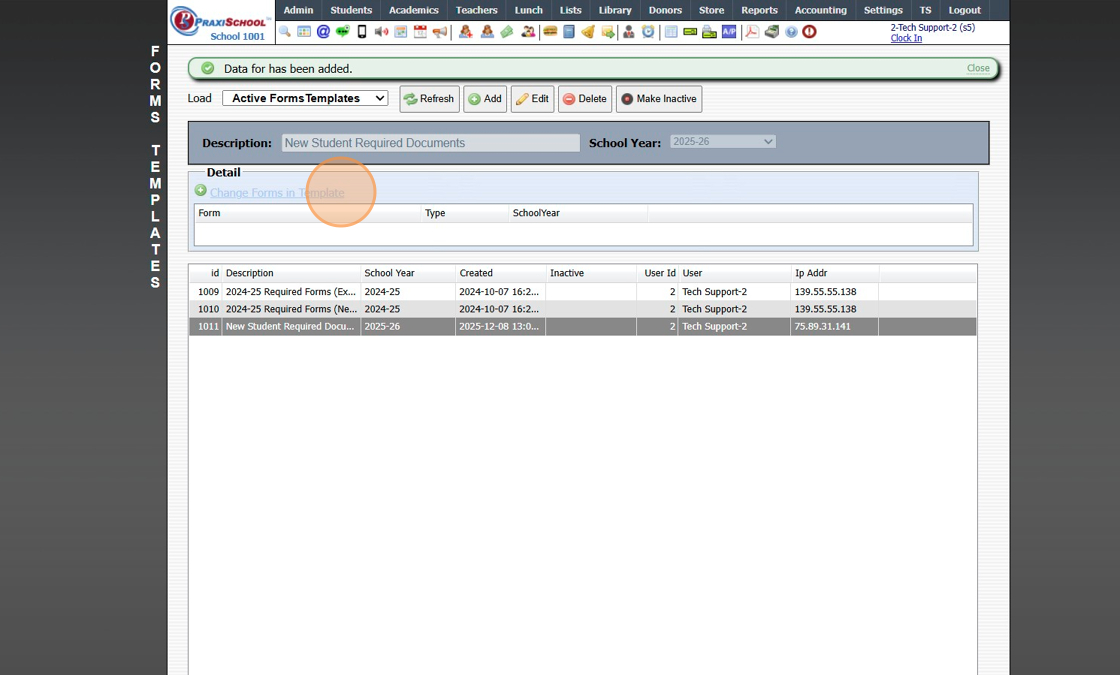Image resolution: width=1120 pixels, height=675 pixels.
Task: Click the Clock In link
Action: coord(906,38)
